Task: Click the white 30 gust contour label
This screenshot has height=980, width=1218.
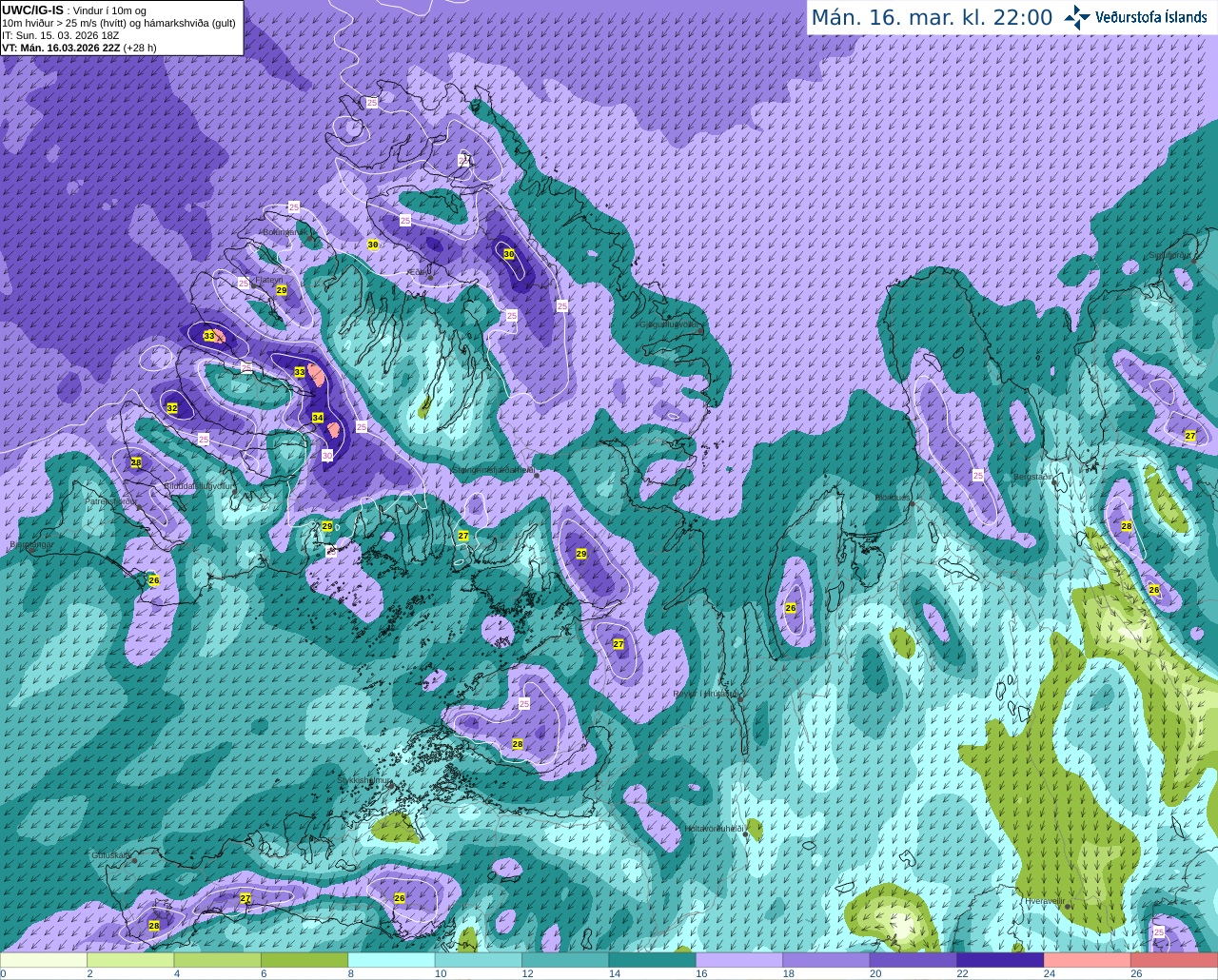Action: pyautogui.click(x=327, y=456)
